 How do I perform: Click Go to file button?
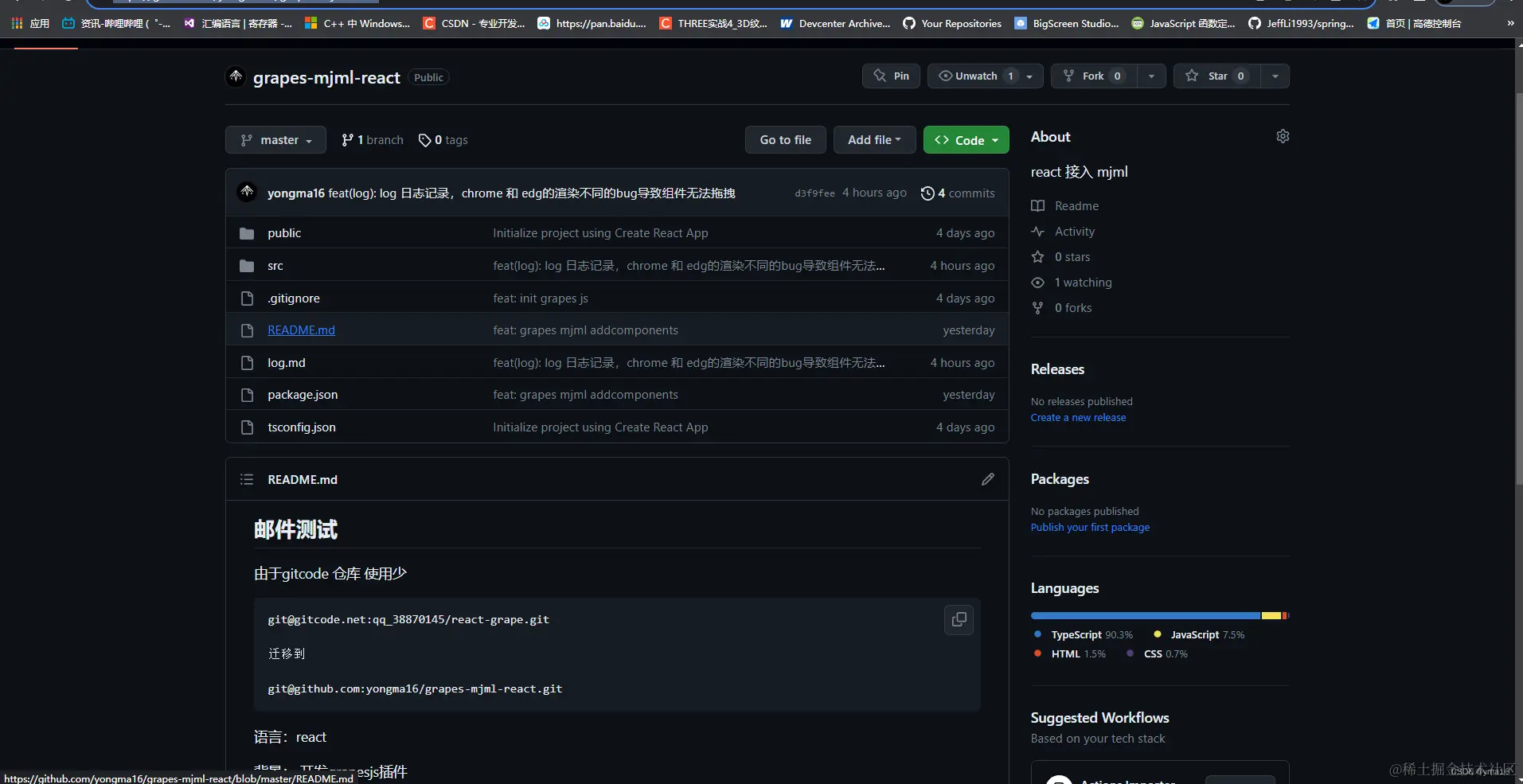coord(786,139)
